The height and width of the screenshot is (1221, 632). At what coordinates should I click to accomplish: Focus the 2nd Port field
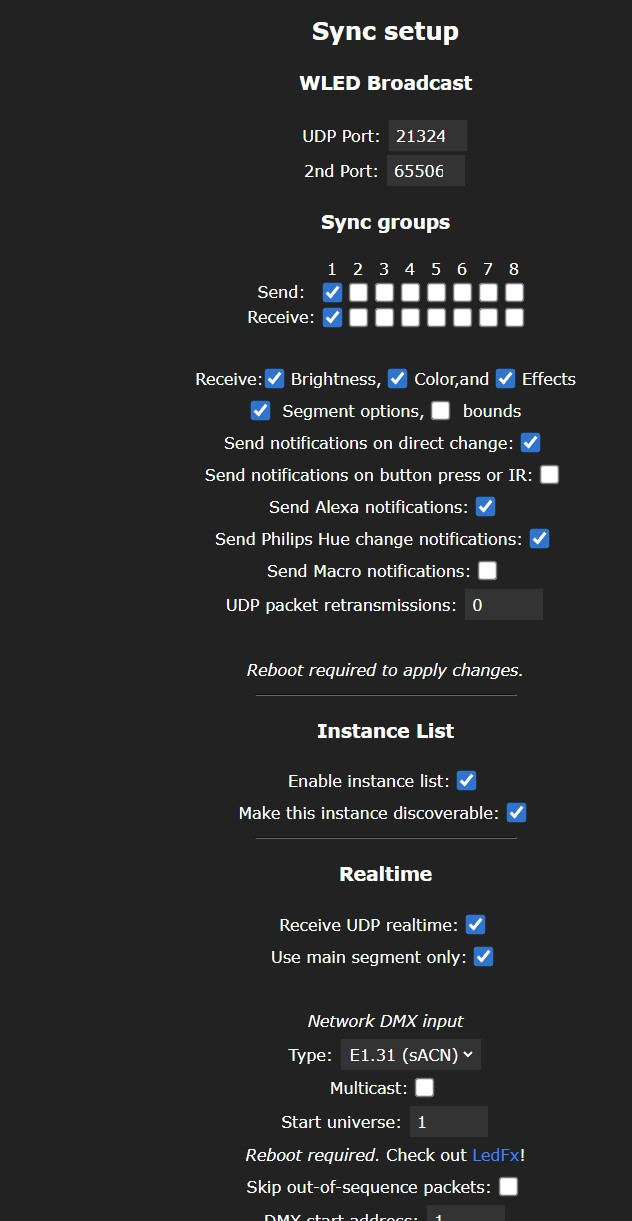click(426, 170)
